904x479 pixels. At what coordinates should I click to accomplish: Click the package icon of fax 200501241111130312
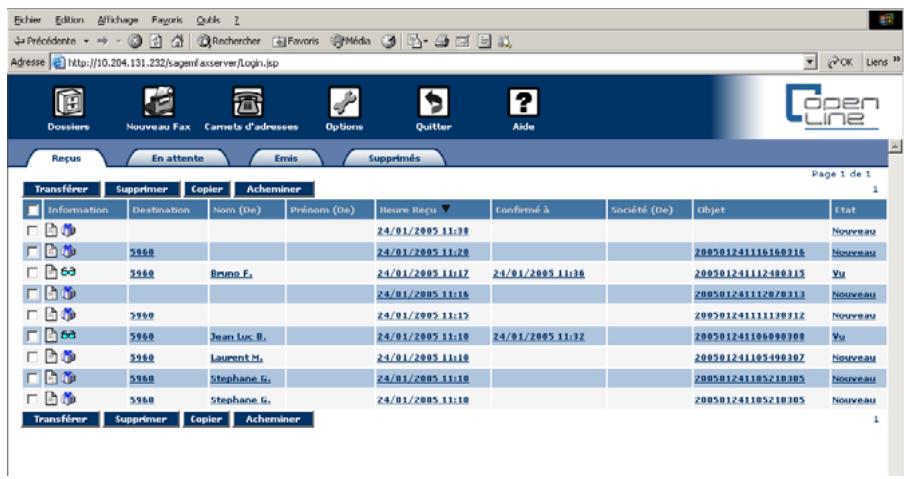(x=68, y=315)
